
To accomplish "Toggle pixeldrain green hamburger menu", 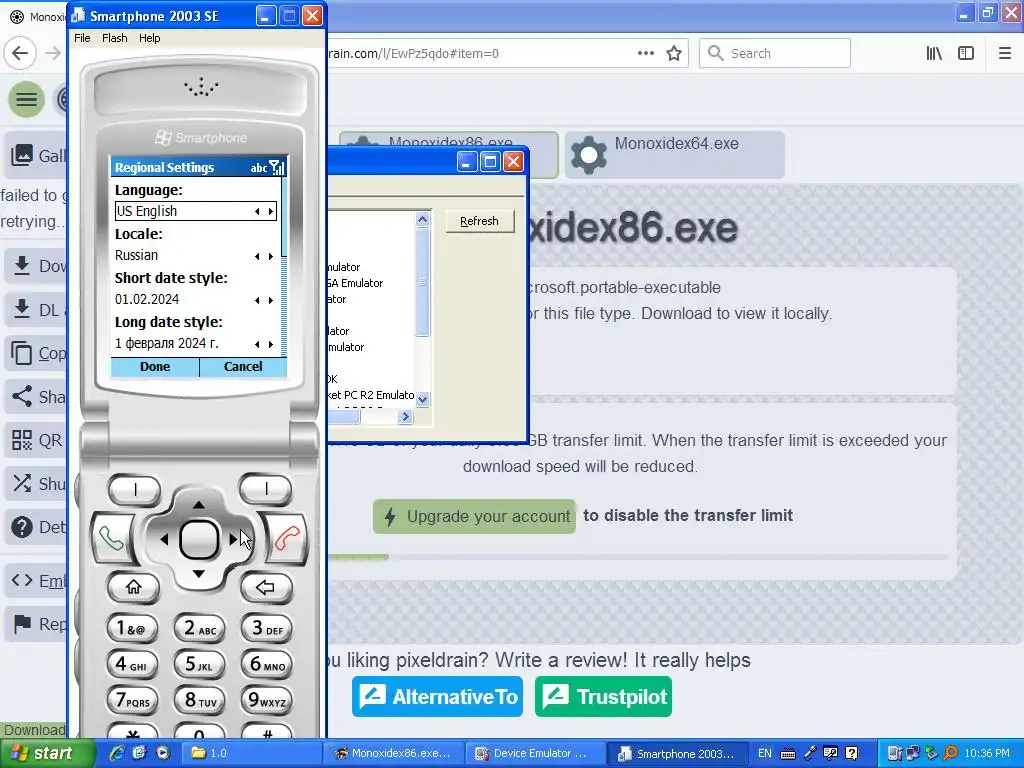I will coord(26,99).
